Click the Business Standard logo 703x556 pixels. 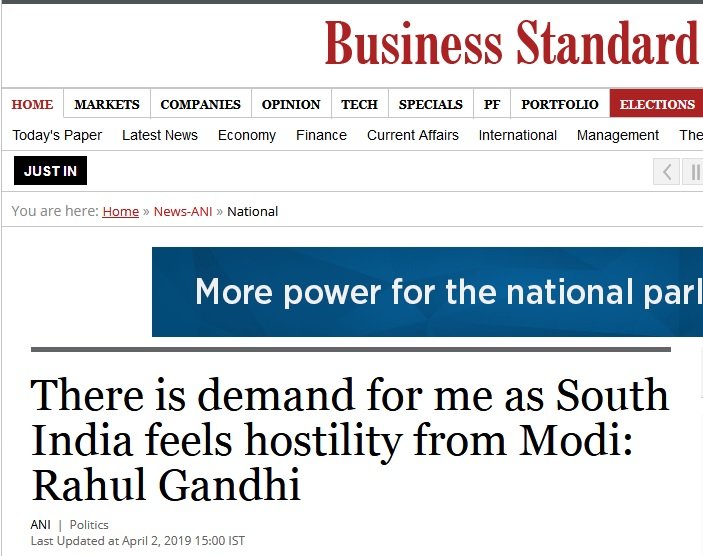(512, 43)
